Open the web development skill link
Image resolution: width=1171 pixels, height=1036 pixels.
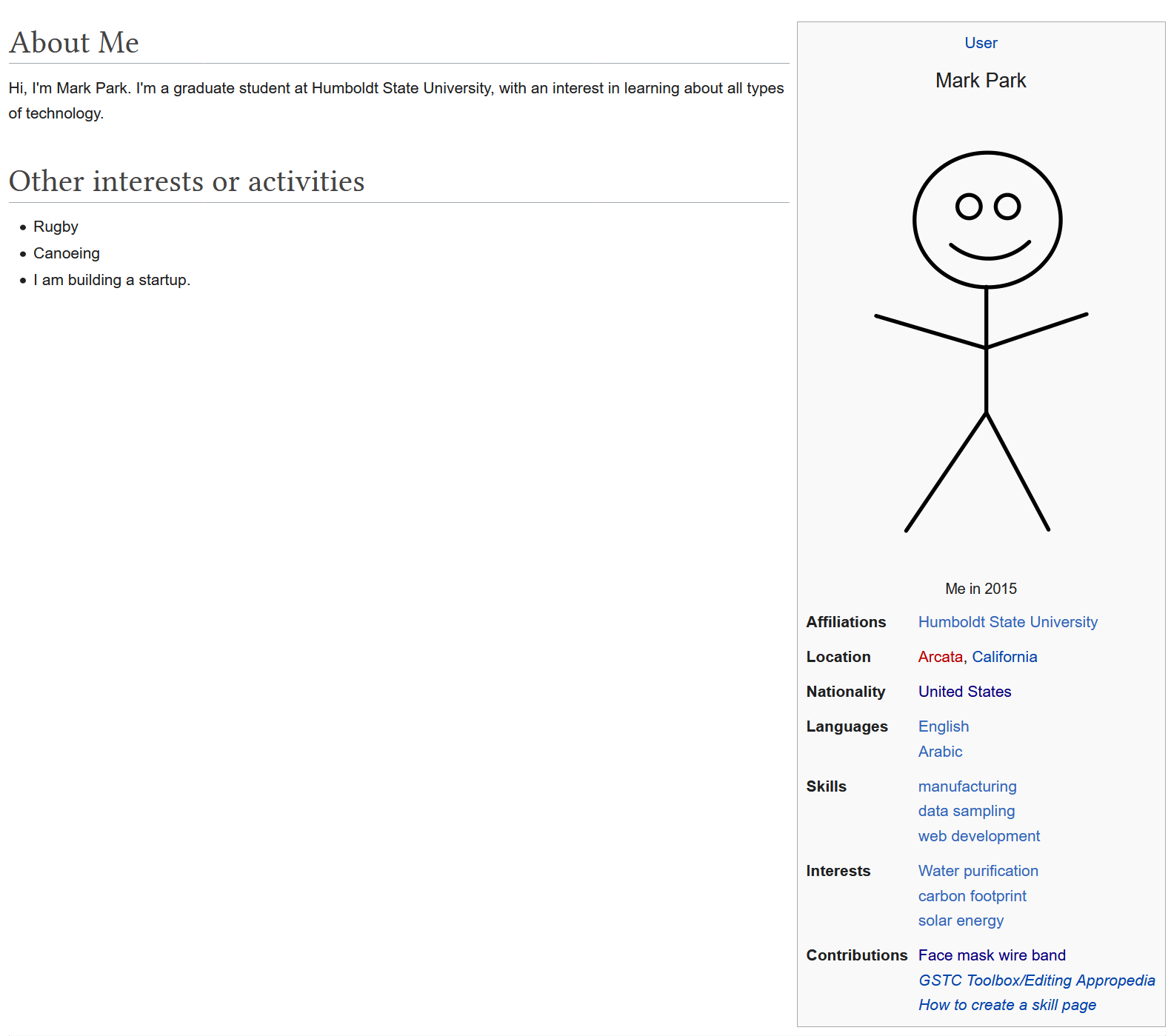[x=978, y=836]
